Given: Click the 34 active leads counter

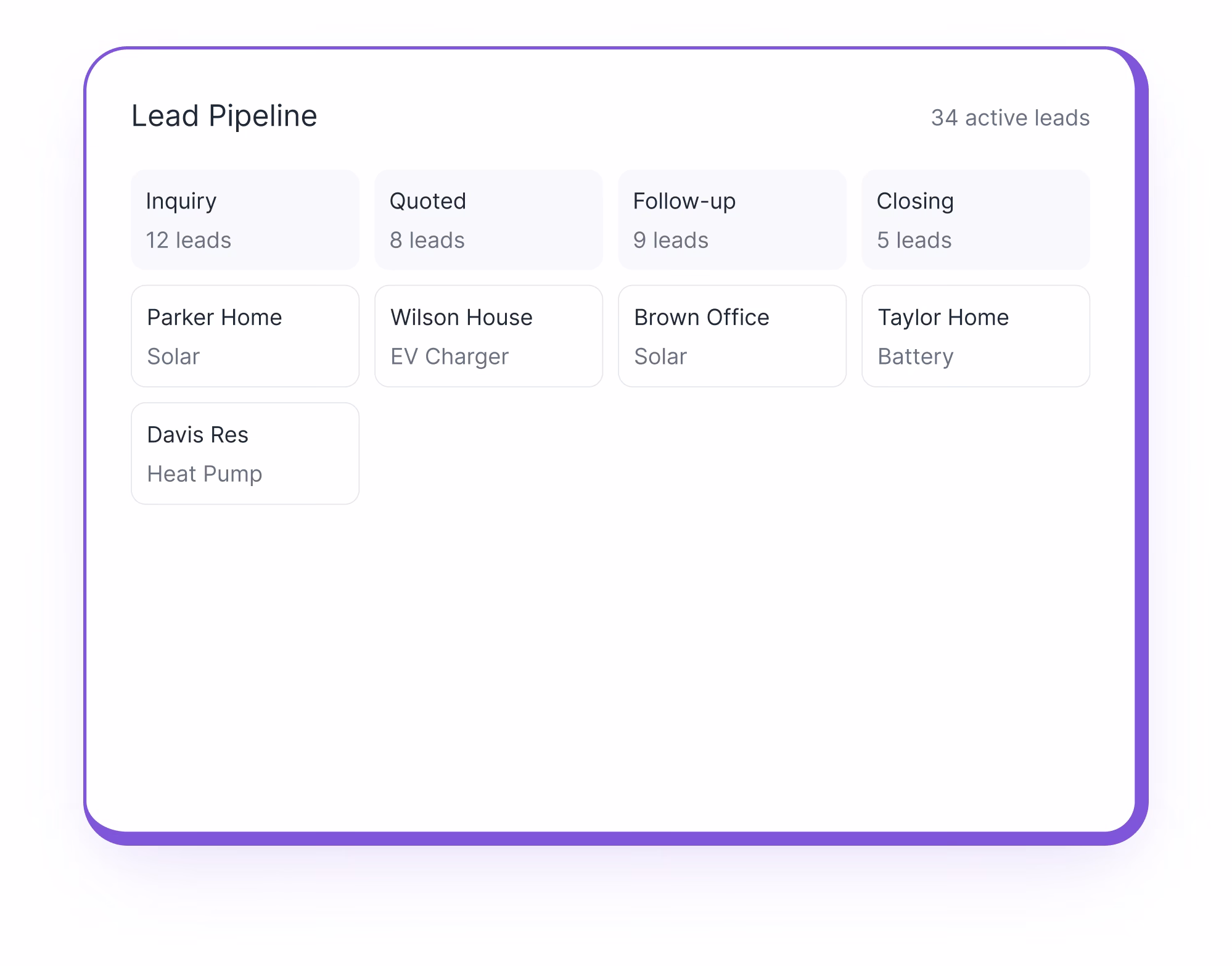Looking at the screenshot, I should pyautogui.click(x=1009, y=117).
